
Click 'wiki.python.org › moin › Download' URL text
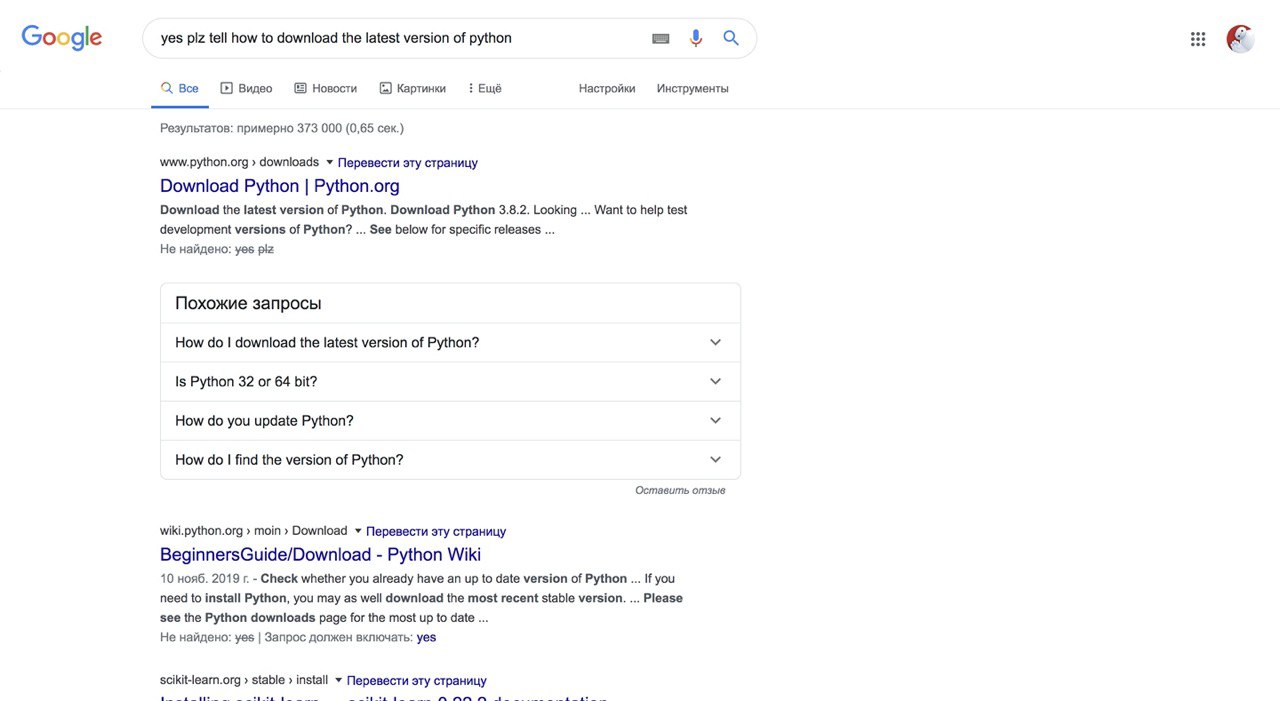coord(253,531)
